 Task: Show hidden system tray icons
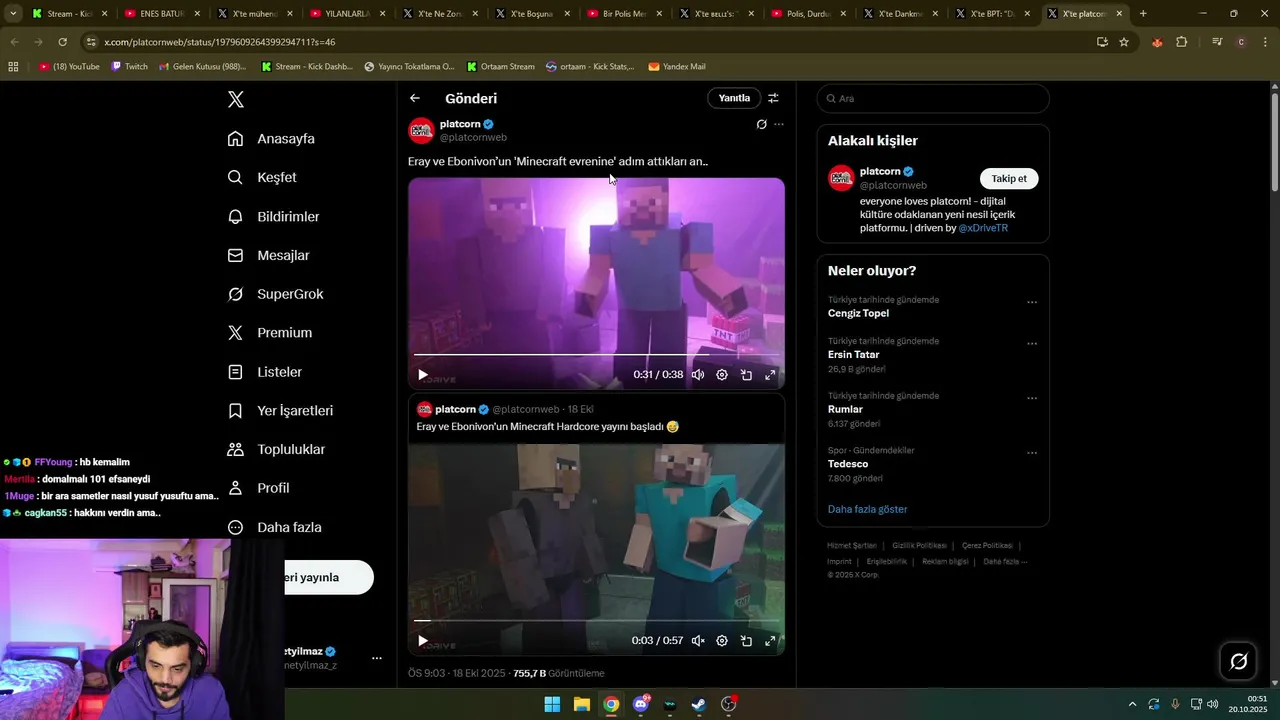1132,704
